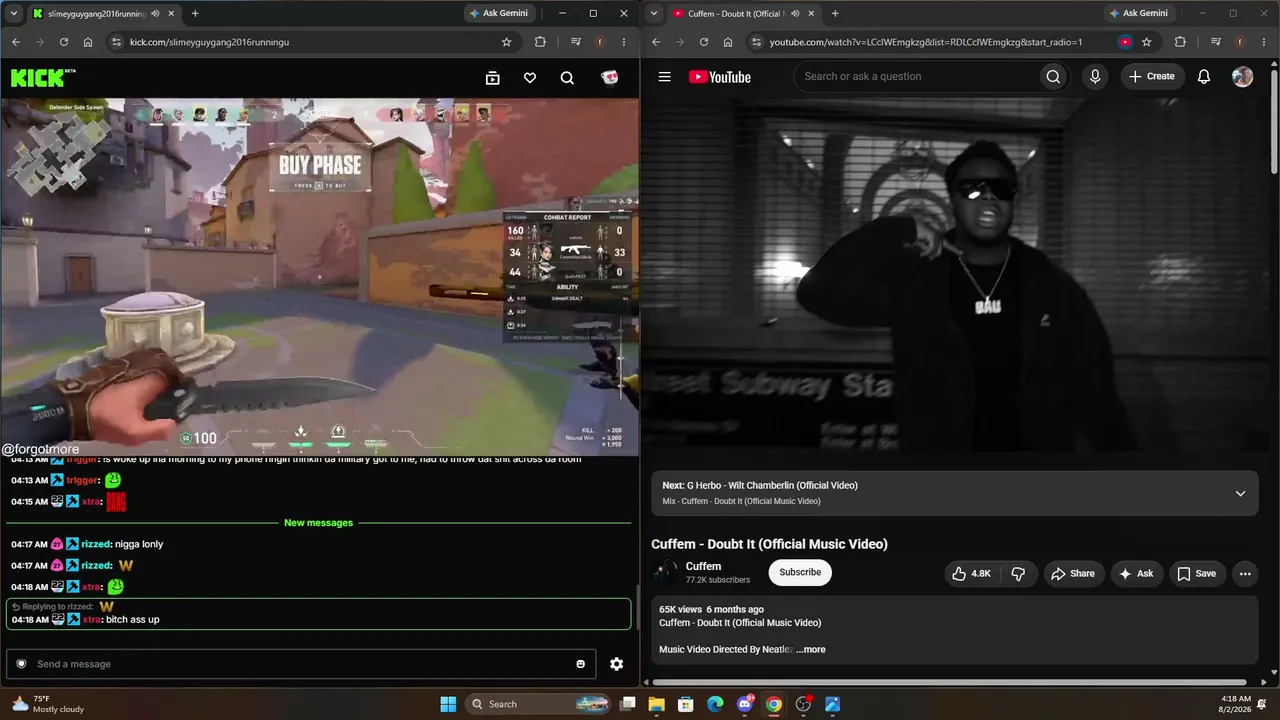Reload the Kick page
The width and height of the screenshot is (1280, 720).
tap(64, 42)
